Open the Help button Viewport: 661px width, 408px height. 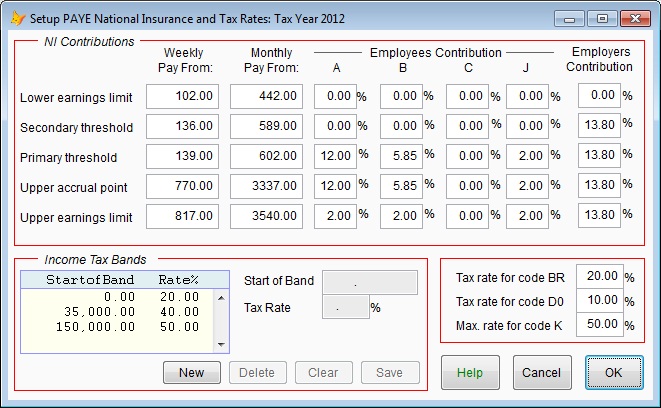click(x=470, y=373)
